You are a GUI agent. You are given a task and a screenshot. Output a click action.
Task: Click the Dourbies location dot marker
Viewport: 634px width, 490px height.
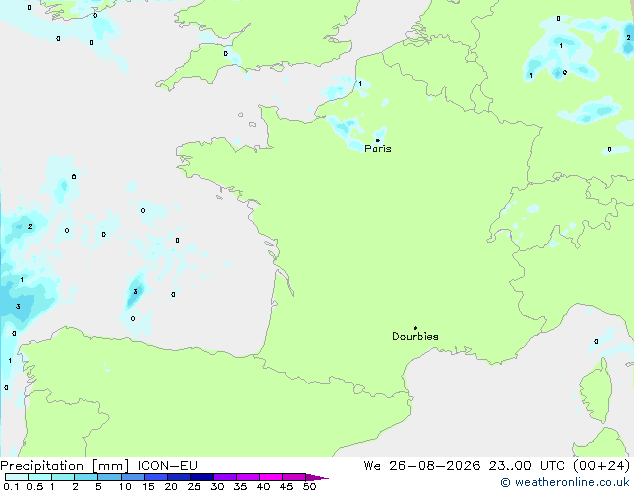(415, 328)
